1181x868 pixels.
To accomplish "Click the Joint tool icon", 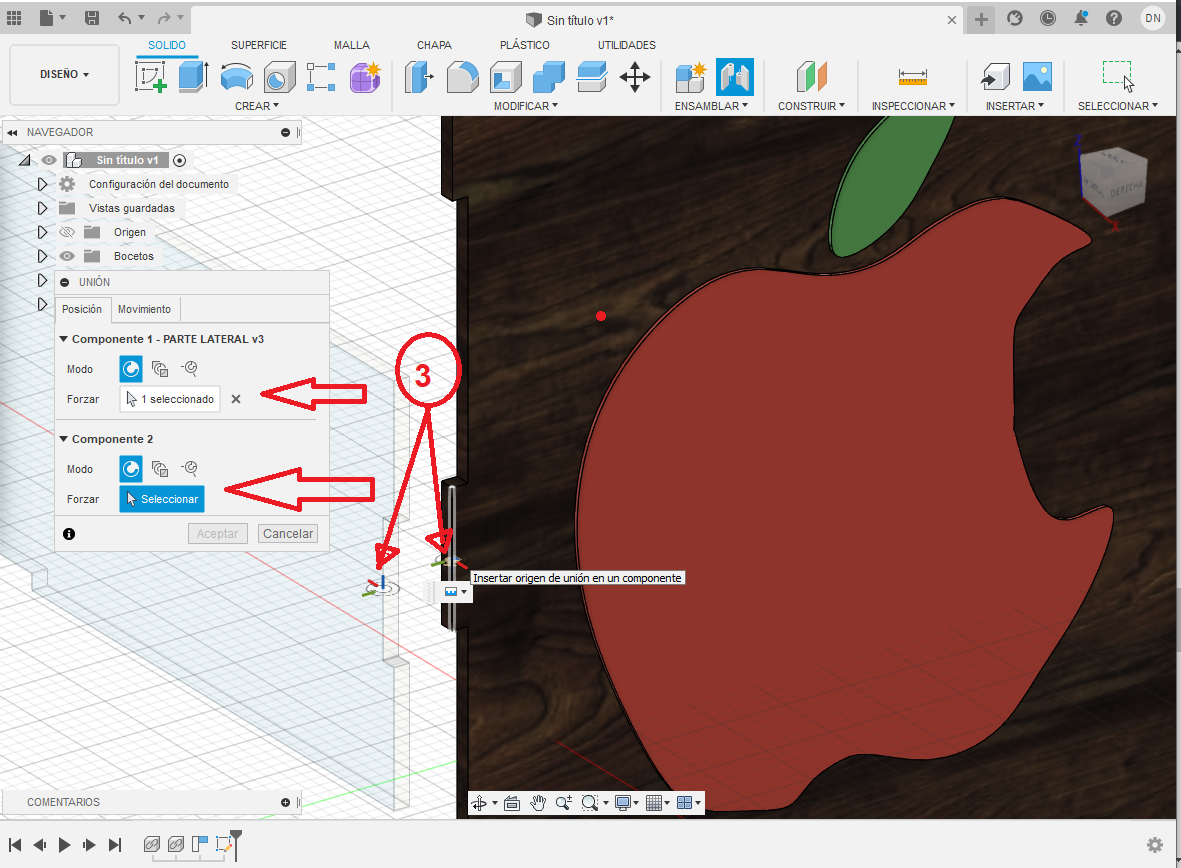I will pyautogui.click(x=734, y=77).
